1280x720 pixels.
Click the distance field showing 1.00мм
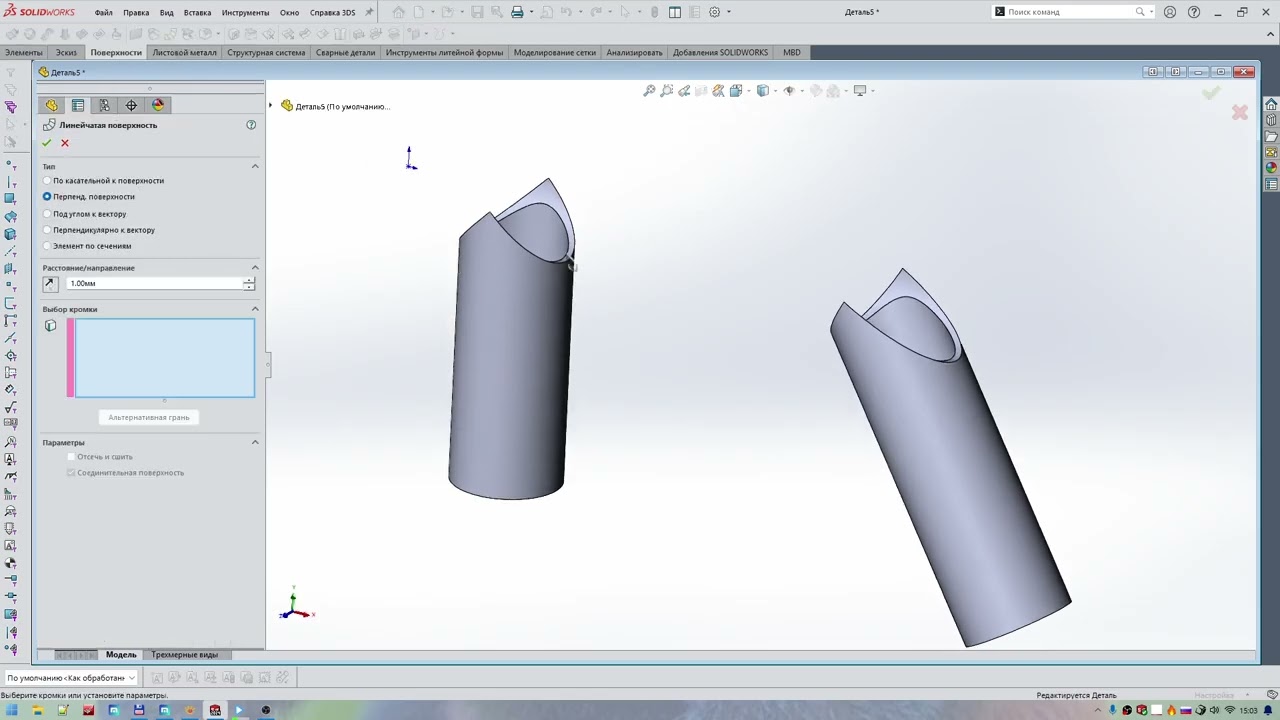point(155,284)
